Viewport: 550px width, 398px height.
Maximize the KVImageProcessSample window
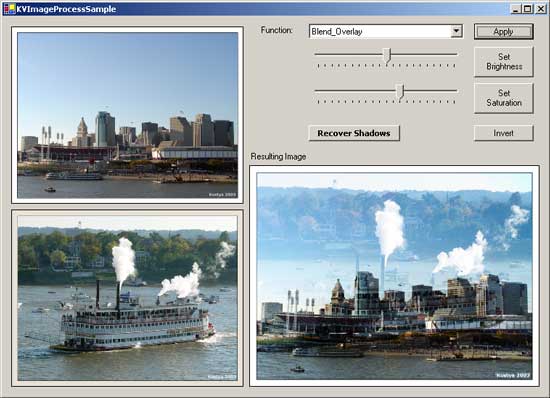[x=527, y=9]
